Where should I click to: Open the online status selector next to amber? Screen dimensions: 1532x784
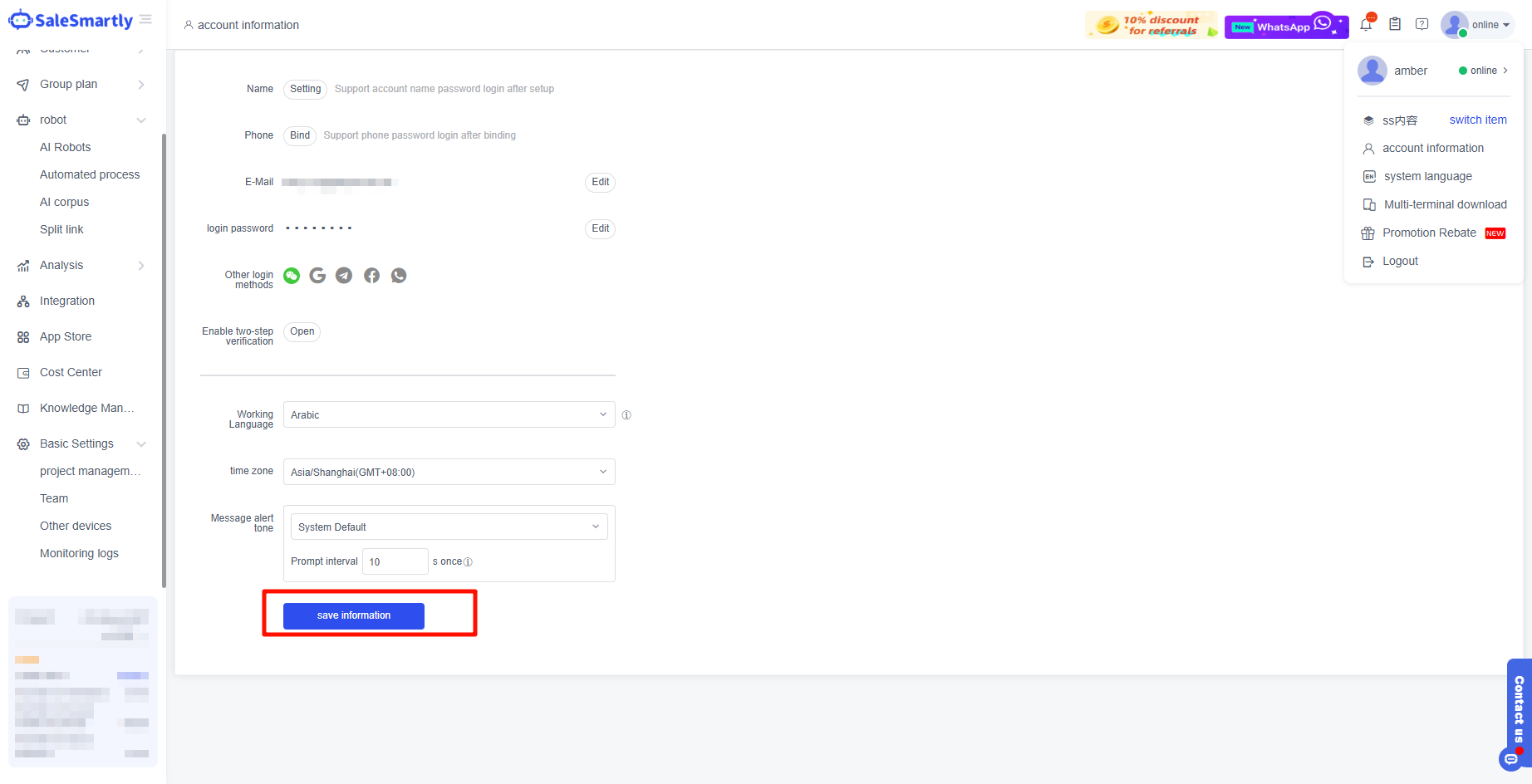pyautogui.click(x=1484, y=71)
